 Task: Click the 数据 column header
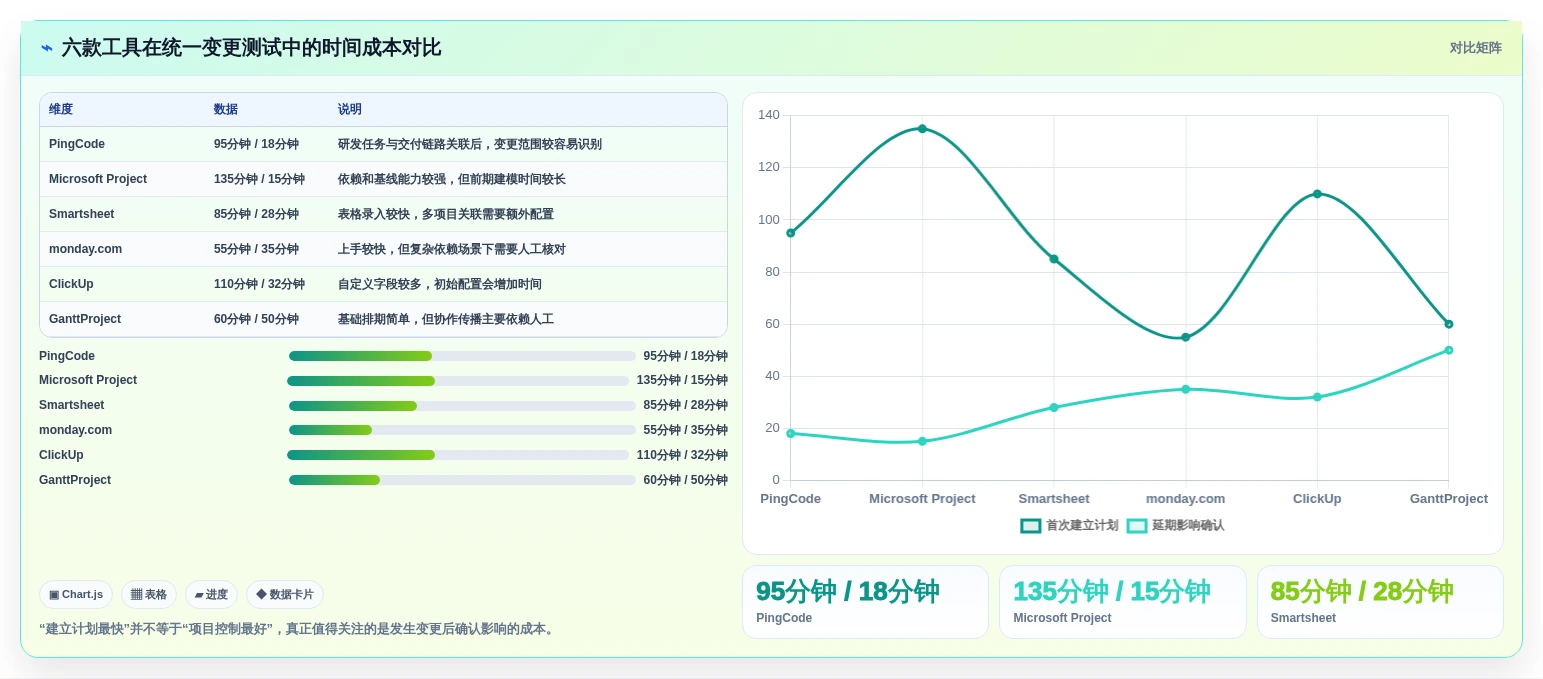(226, 110)
